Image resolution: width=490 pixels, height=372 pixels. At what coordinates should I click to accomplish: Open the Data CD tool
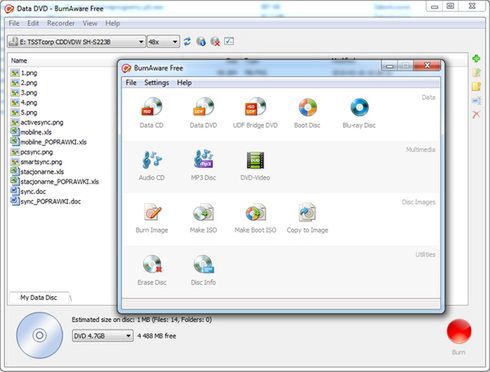[x=152, y=112]
